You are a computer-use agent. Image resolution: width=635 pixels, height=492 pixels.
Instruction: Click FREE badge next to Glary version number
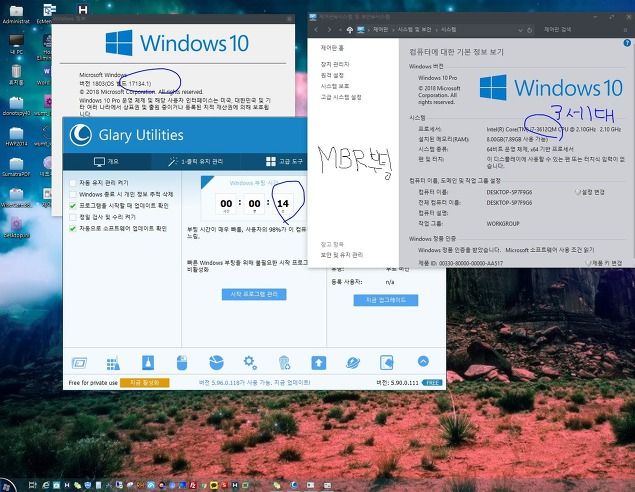click(x=432, y=383)
